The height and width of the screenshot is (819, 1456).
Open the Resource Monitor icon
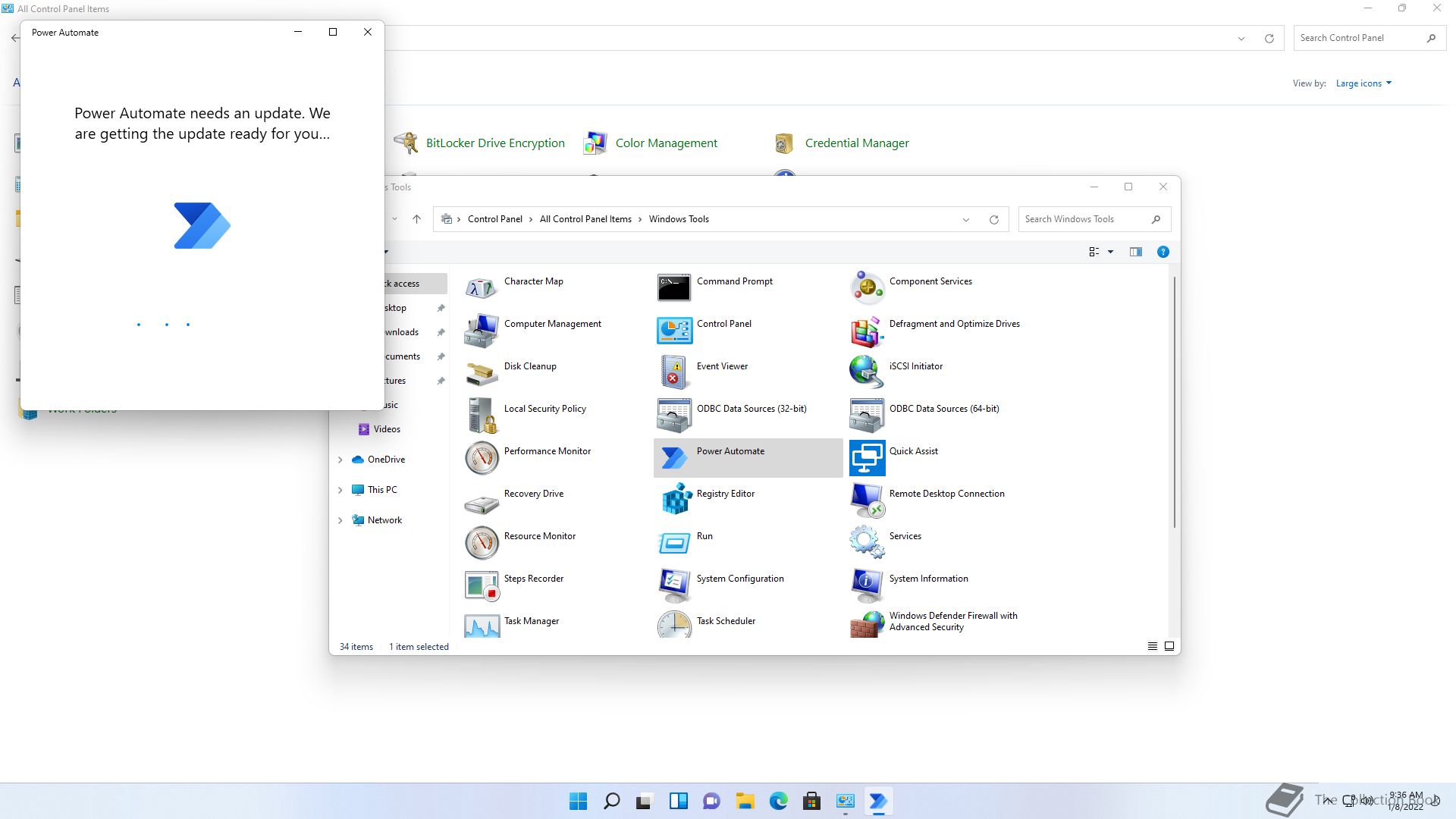click(x=482, y=543)
